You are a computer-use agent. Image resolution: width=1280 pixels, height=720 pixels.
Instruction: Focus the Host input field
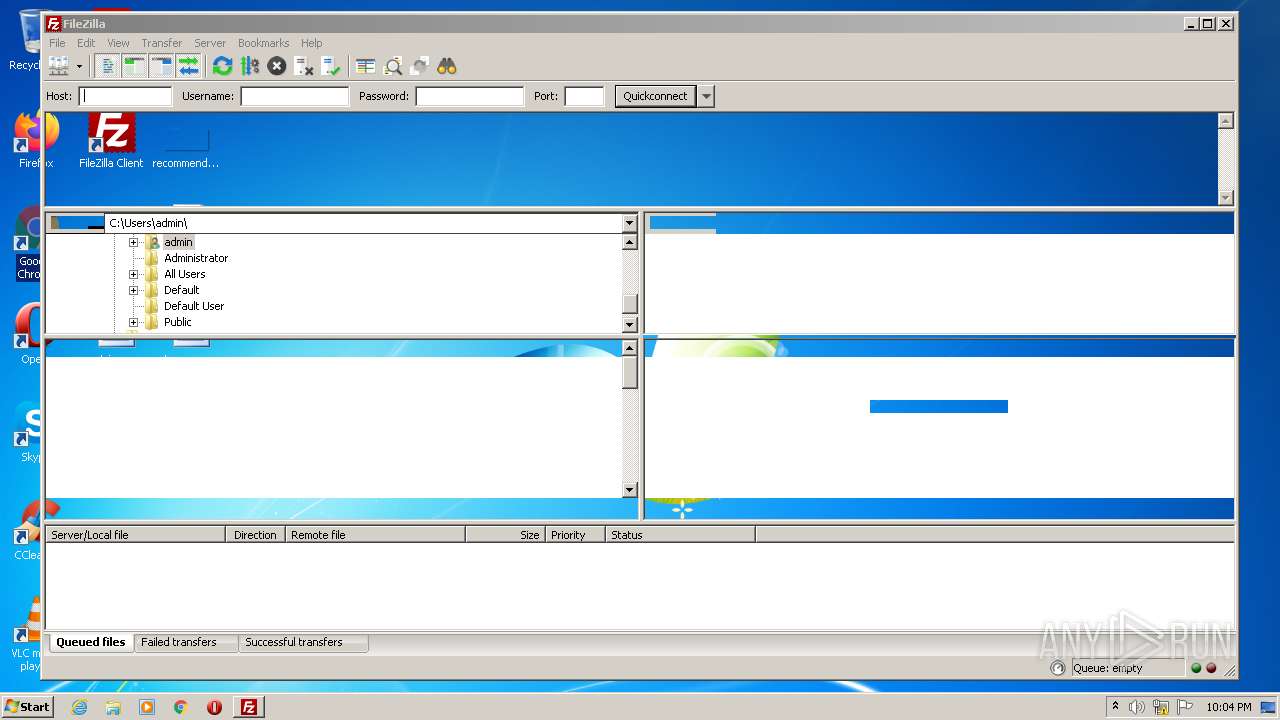pyautogui.click(x=126, y=96)
